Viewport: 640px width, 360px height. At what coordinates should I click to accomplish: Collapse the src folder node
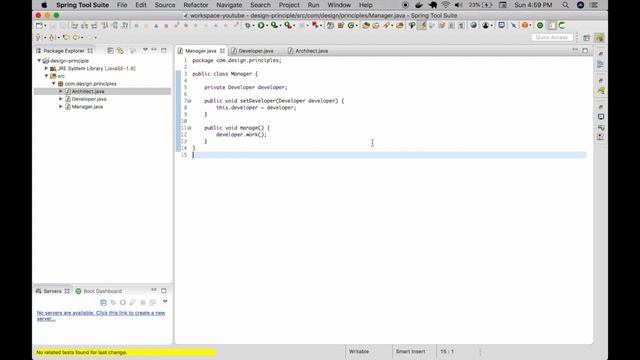pos(46,76)
